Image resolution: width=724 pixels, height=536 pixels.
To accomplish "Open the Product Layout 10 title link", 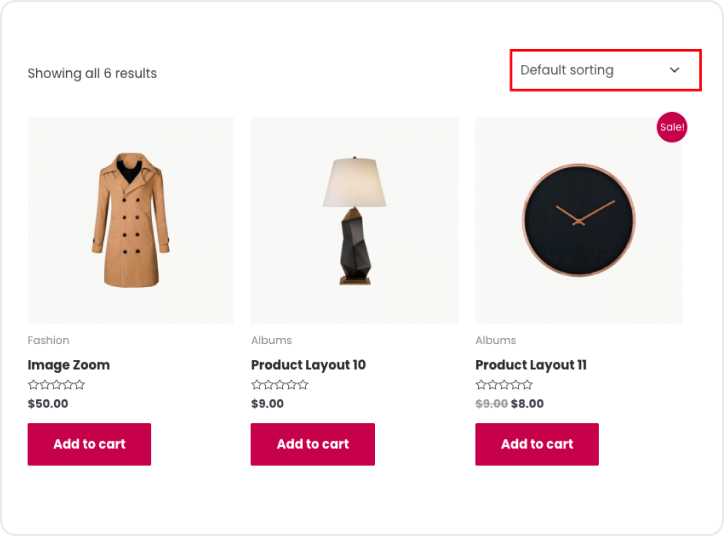I will click(308, 365).
